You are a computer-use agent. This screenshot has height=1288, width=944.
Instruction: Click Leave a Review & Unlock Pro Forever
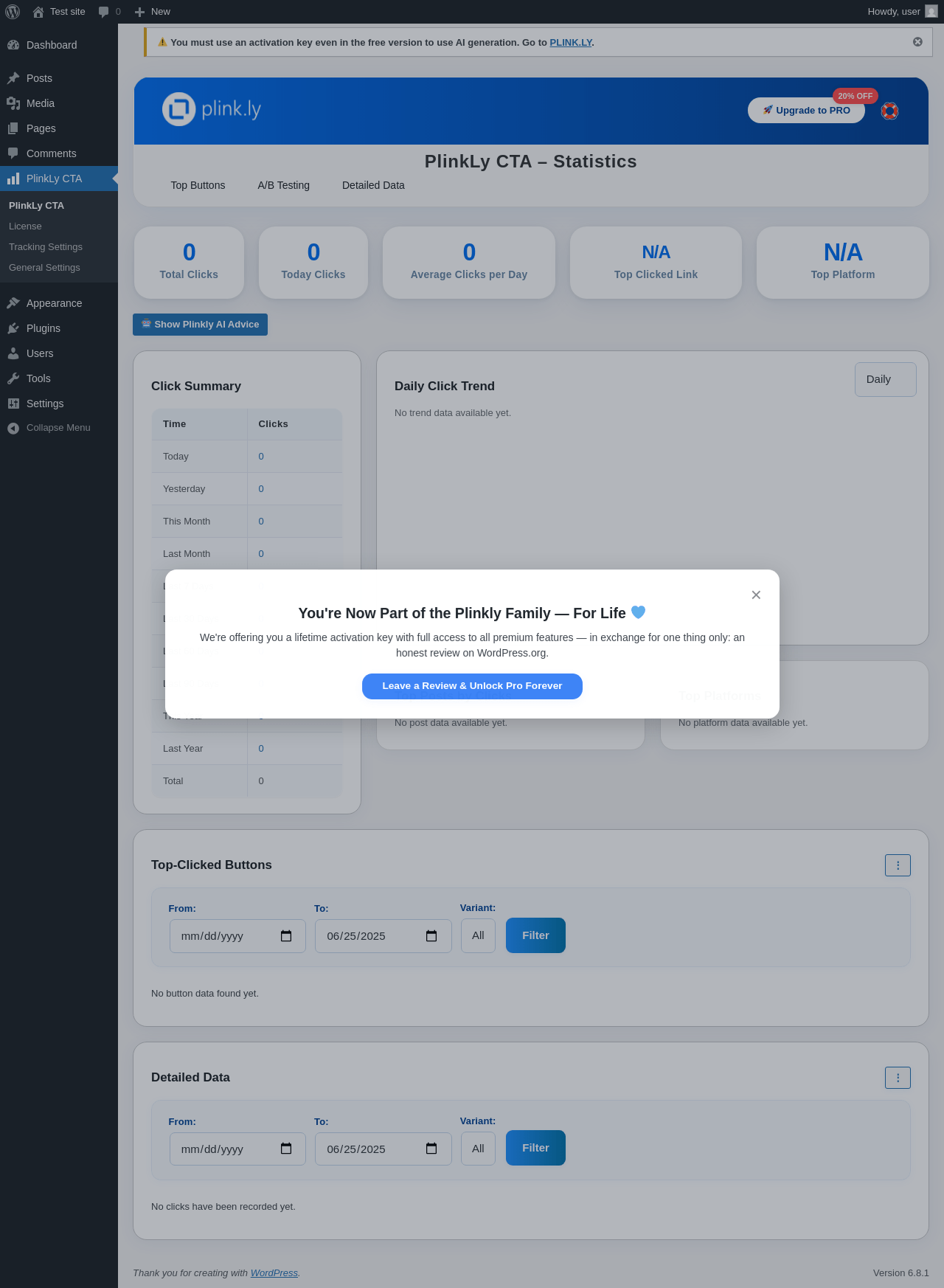click(472, 686)
